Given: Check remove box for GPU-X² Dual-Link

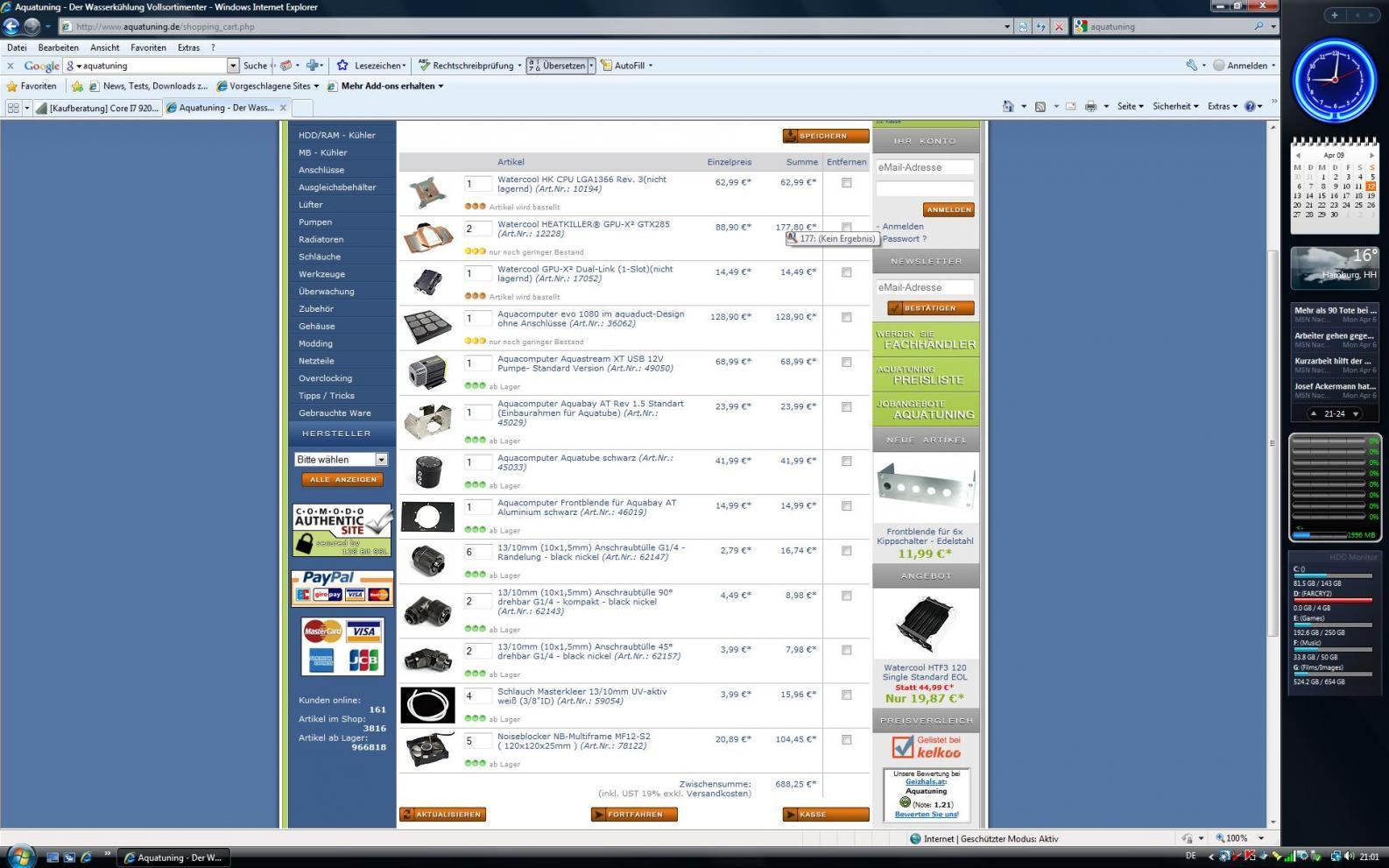Looking at the screenshot, I should coord(846,272).
